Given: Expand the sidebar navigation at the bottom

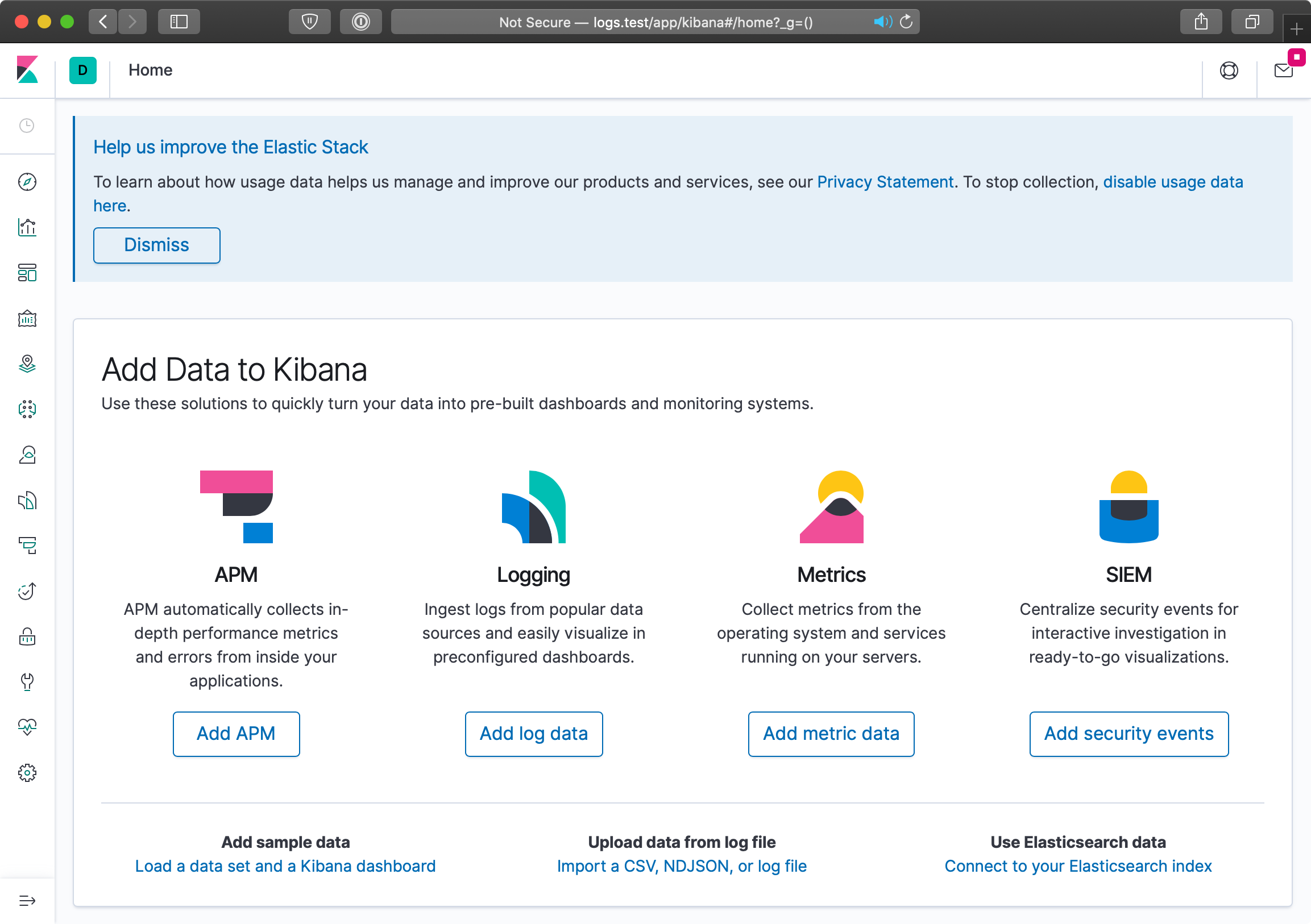Looking at the screenshot, I should (27, 901).
